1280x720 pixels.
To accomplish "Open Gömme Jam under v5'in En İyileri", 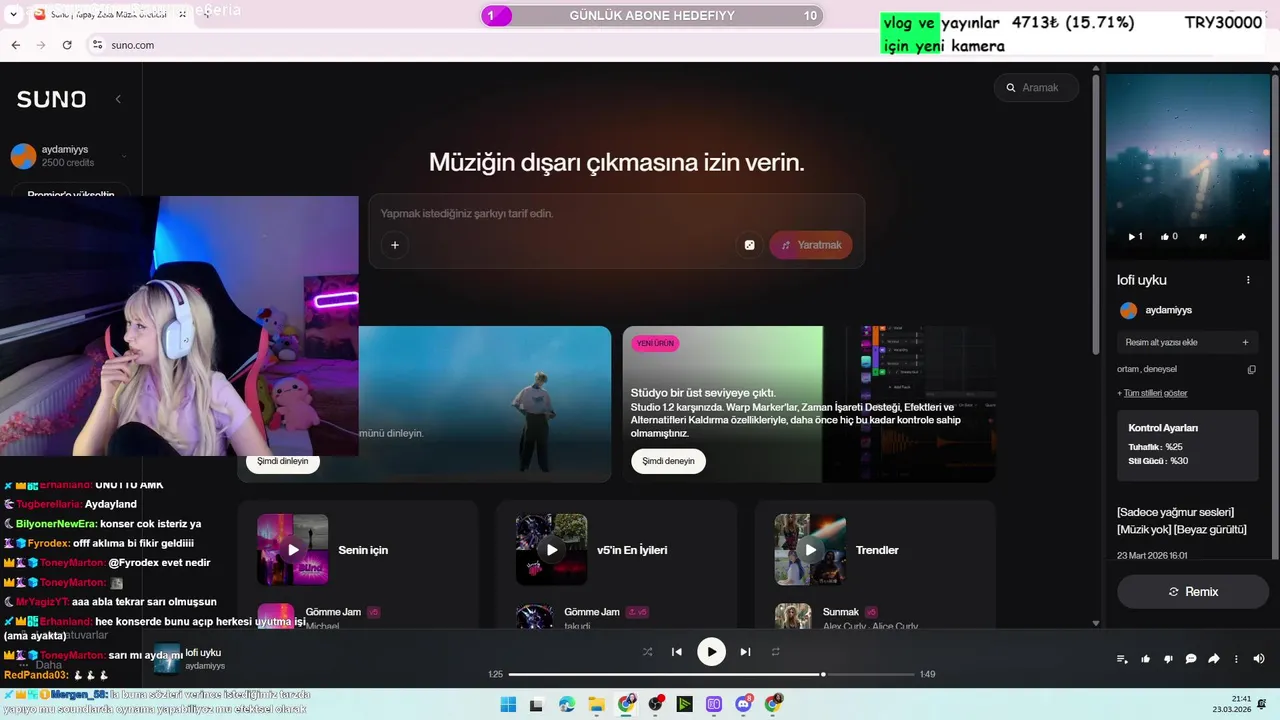I will pyautogui.click(x=592, y=612).
